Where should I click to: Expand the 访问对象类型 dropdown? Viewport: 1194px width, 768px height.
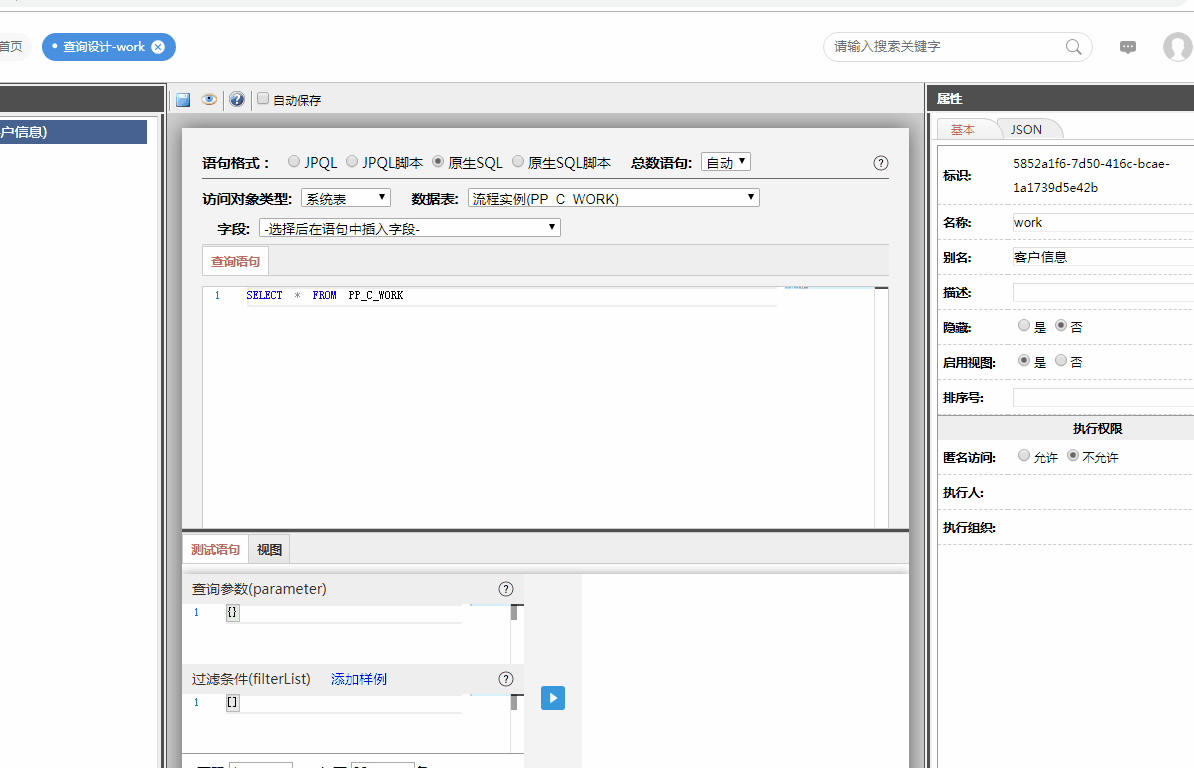(x=345, y=198)
